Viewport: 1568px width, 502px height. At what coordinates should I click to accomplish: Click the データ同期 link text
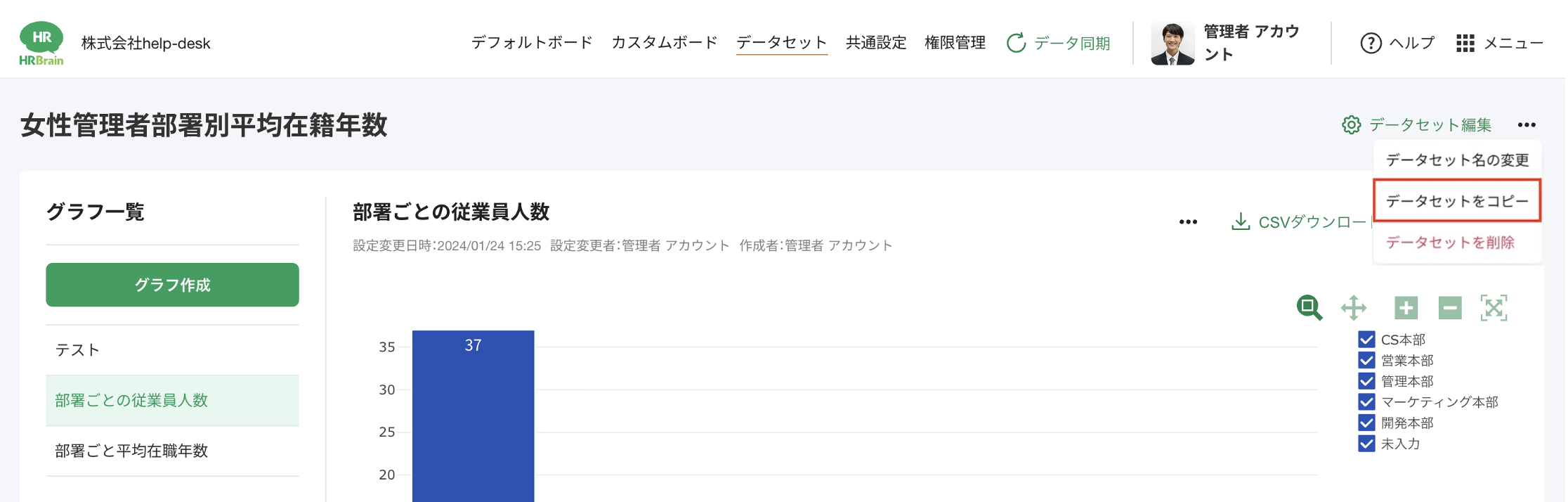(1072, 44)
